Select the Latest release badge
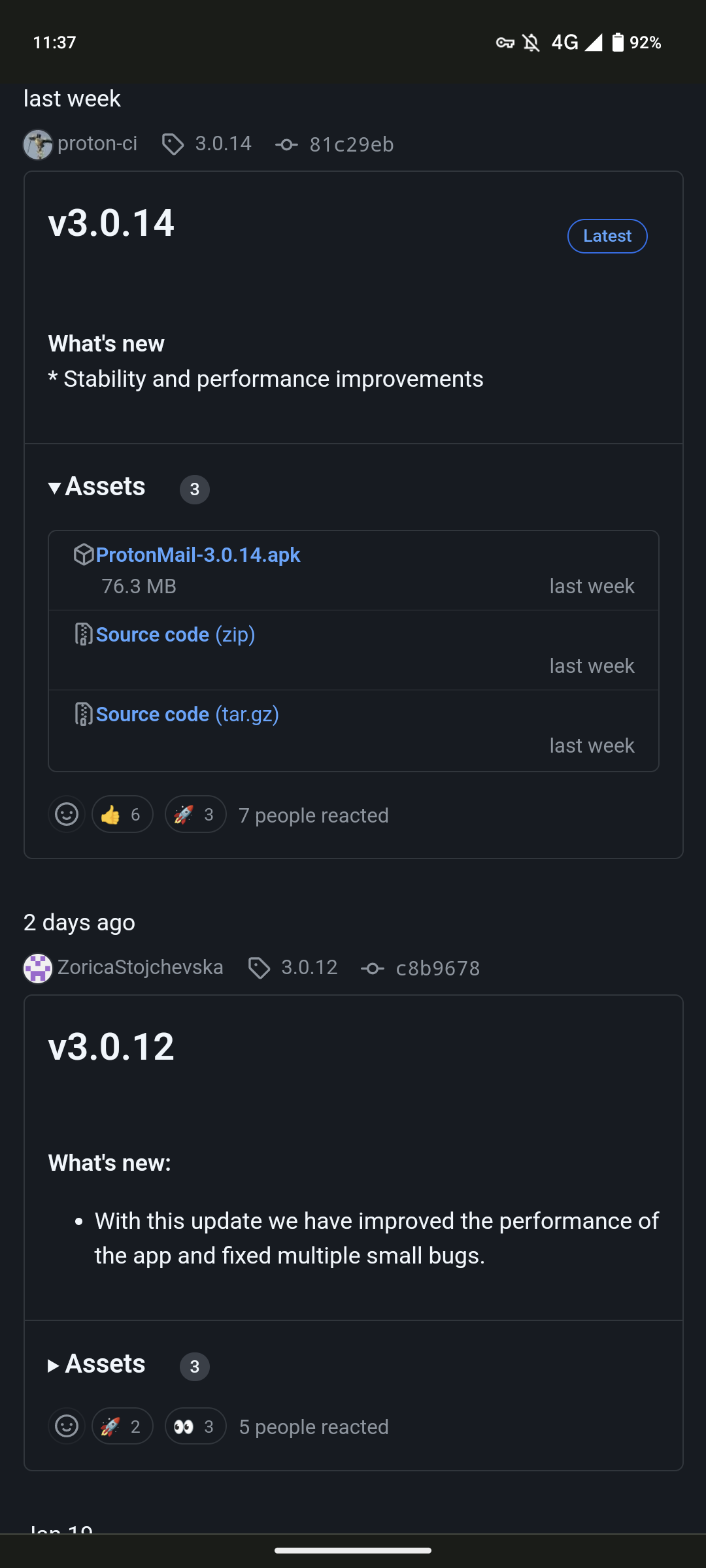Image resolution: width=706 pixels, height=1568 pixels. tap(607, 236)
